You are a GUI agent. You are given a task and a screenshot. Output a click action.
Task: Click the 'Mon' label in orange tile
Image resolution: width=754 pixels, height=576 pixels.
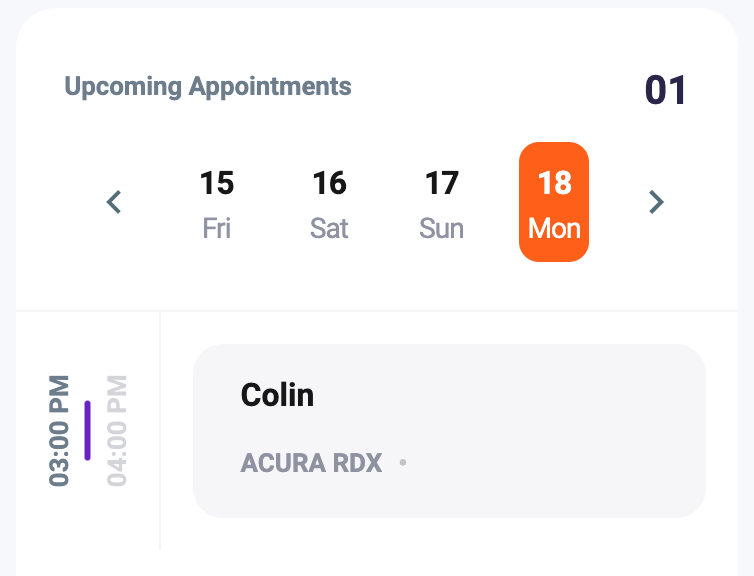point(554,228)
